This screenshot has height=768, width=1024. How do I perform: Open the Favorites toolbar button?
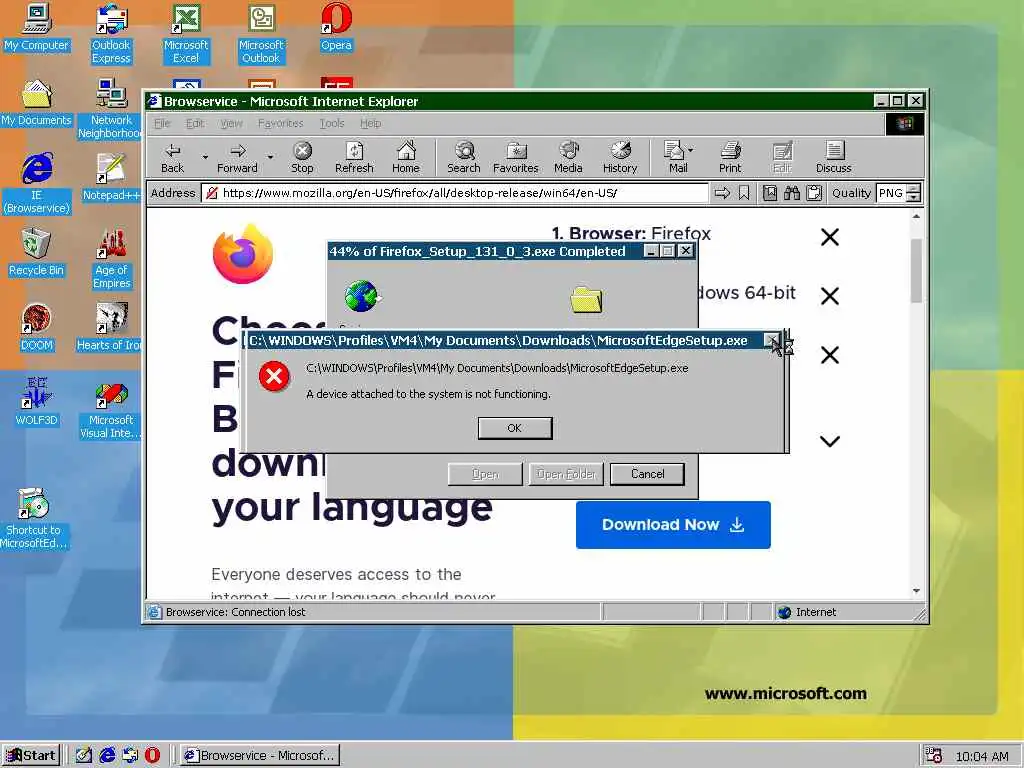516,158
